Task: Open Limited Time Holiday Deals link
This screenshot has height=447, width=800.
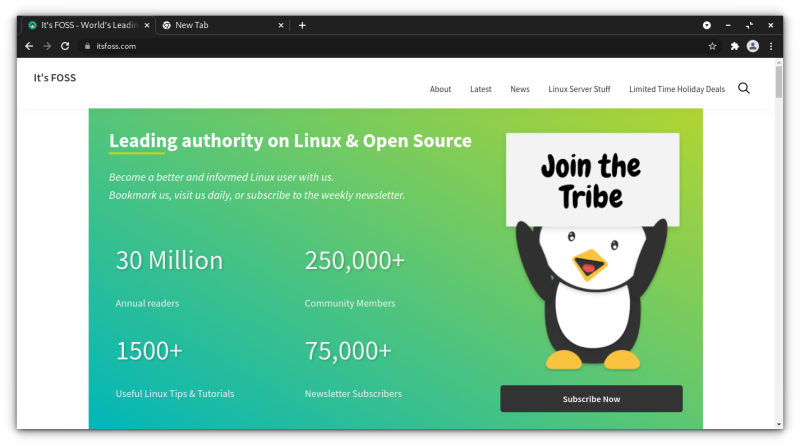Action: coord(677,89)
